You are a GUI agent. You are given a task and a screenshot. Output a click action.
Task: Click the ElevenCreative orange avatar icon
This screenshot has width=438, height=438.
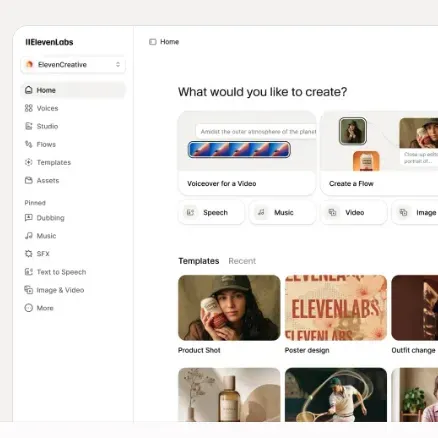point(29,64)
